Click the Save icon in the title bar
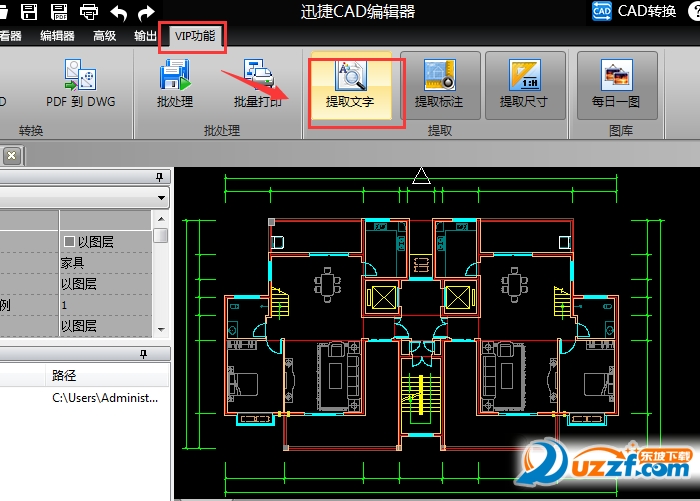 [x=29, y=12]
